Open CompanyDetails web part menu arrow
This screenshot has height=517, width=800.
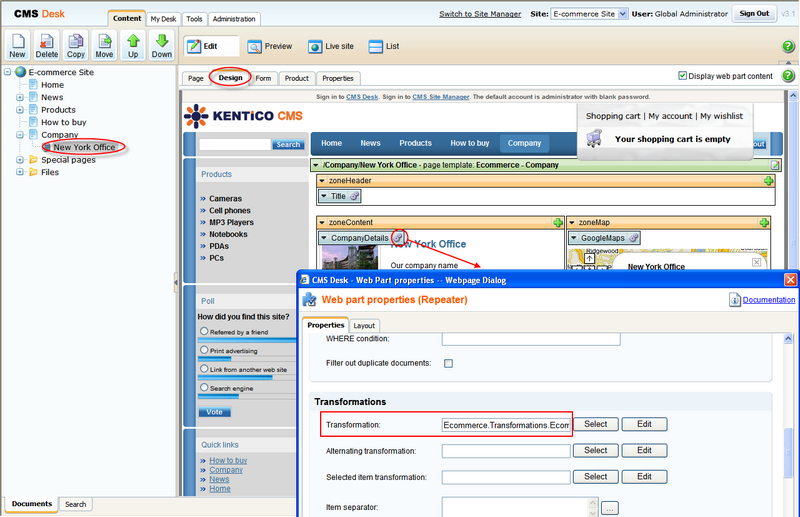[323, 238]
